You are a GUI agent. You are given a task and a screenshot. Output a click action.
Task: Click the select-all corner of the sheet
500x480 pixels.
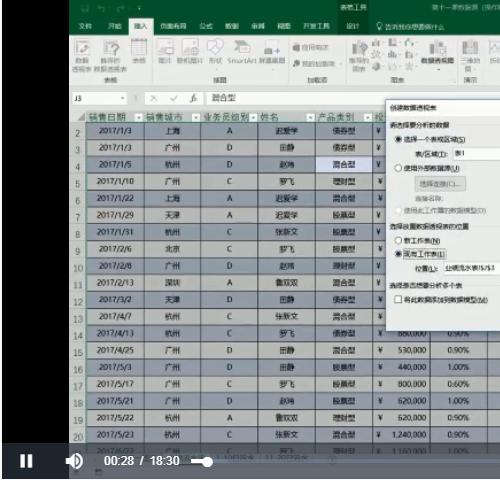coord(80,117)
